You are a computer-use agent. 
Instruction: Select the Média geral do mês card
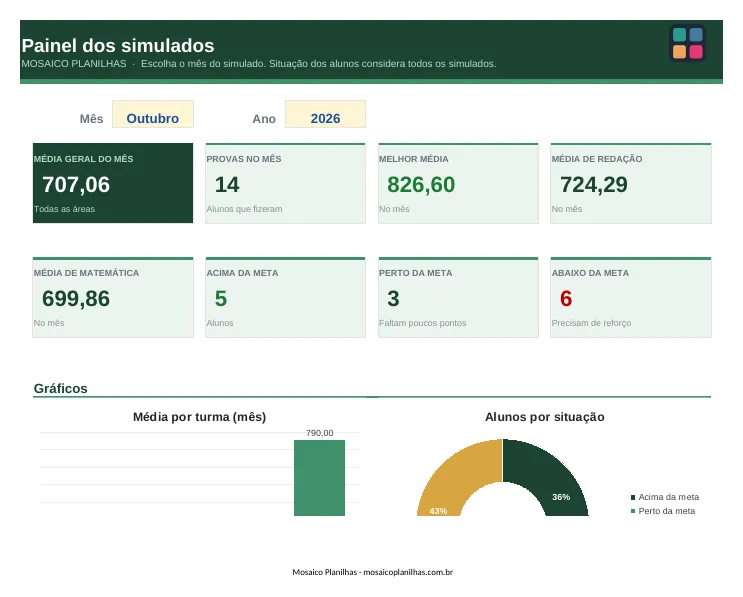[113, 183]
